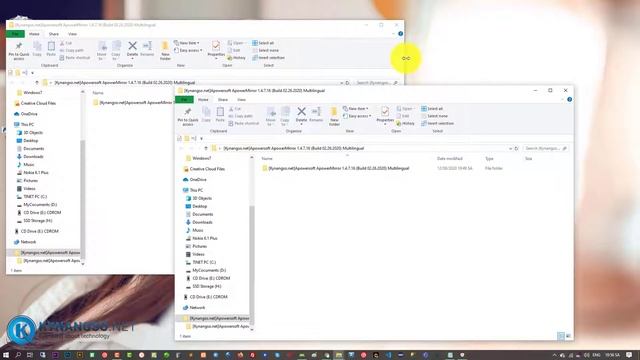The width and height of the screenshot is (640, 360).
Task: Click Refresh button in front window address bar
Action: pos(516,148)
